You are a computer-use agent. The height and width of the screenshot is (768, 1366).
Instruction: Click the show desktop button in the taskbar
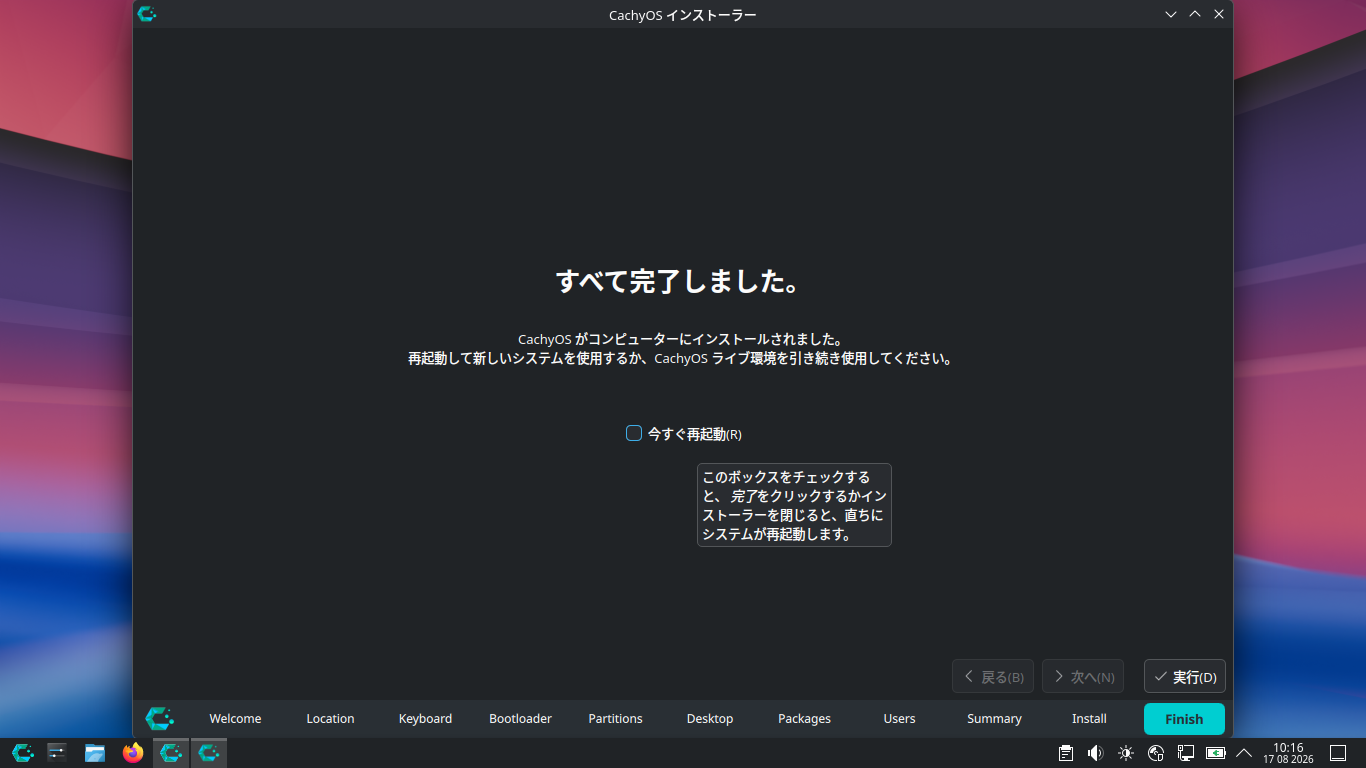[1338, 753]
